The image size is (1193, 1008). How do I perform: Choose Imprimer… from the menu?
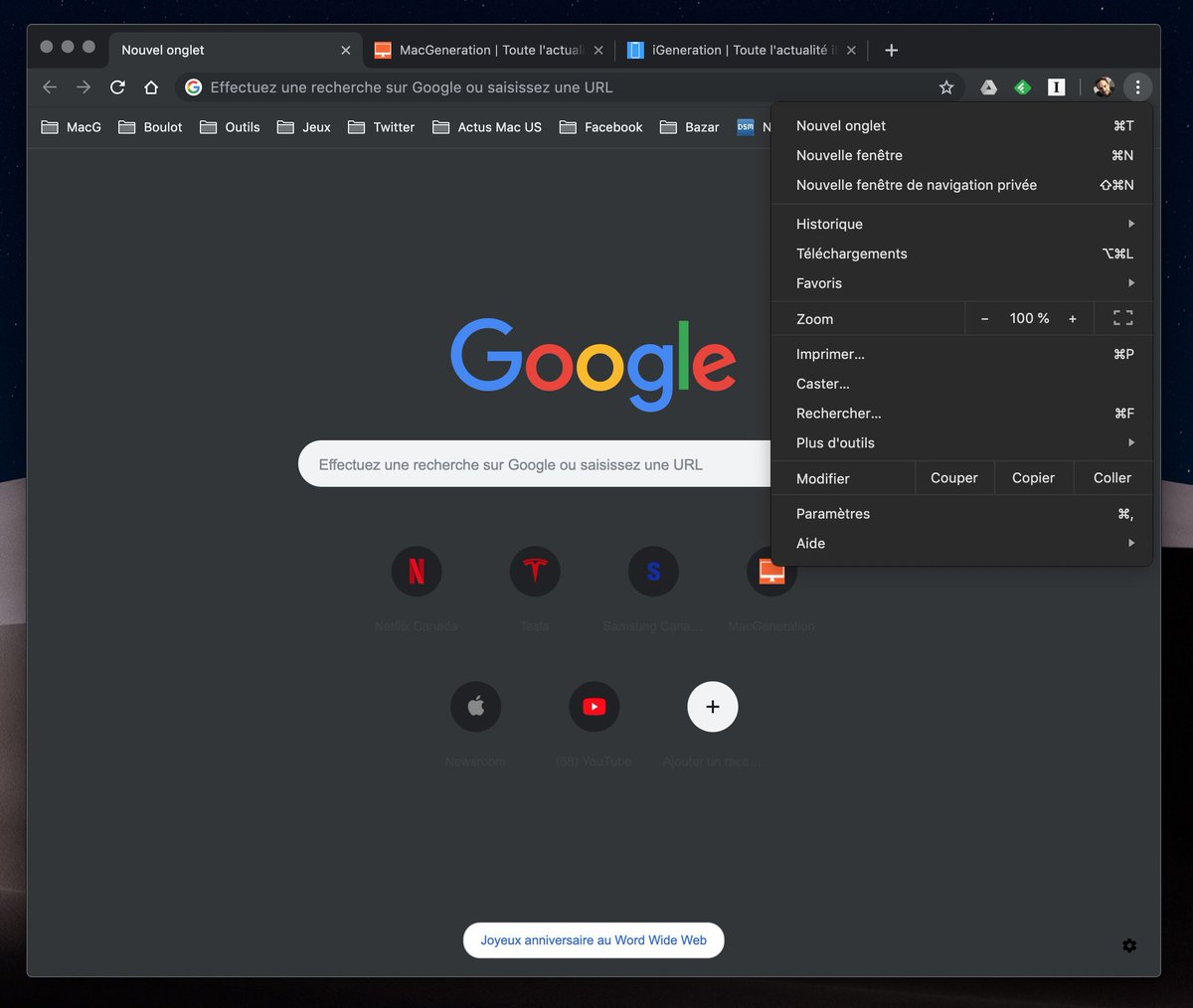[961, 354]
